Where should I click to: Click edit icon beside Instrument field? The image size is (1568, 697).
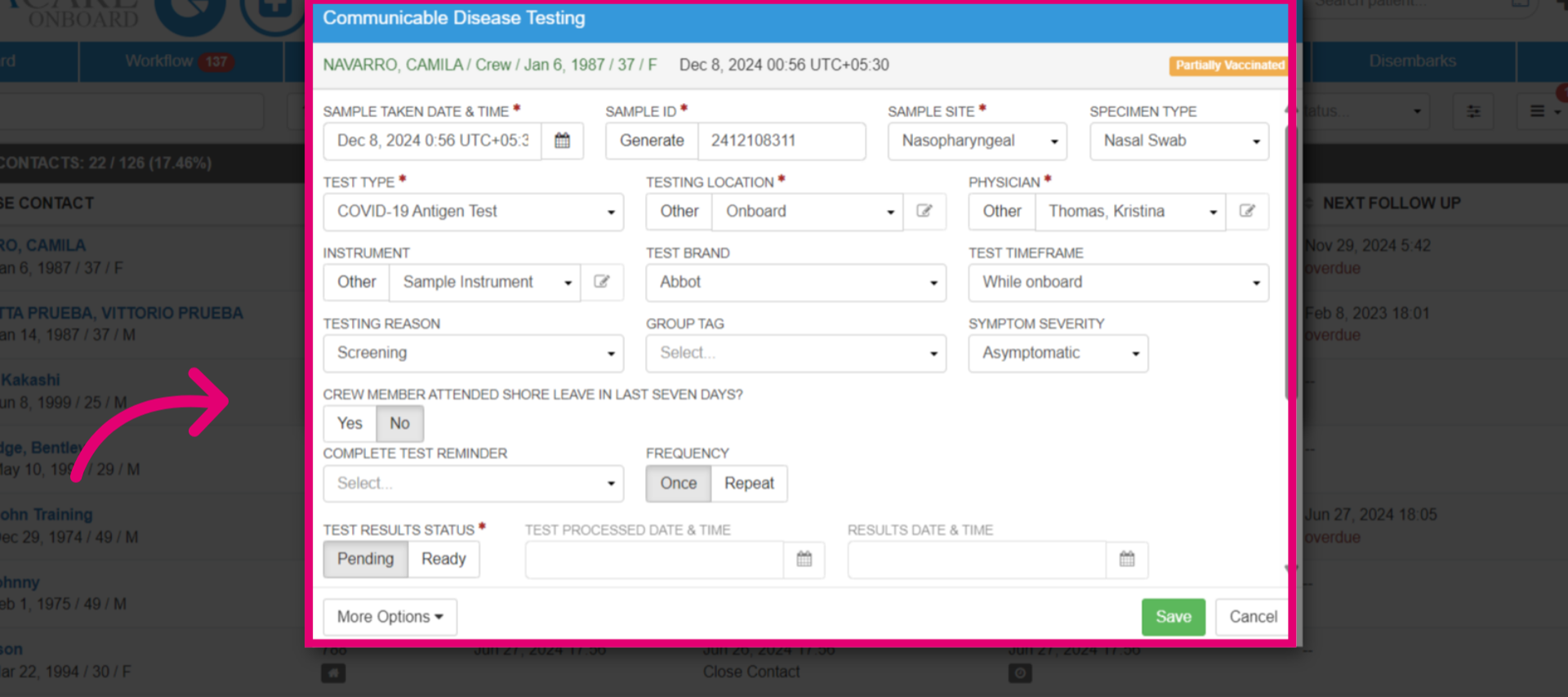click(x=602, y=282)
